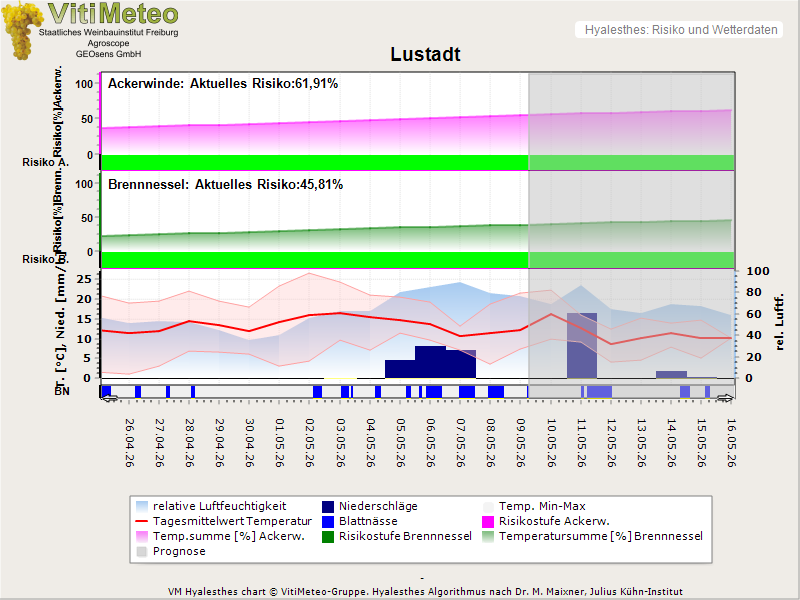The width and height of the screenshot is (800, 600).
Task: Click the Tagesmittelwert Temperatur red line marker
Action: tap(142, 521)
